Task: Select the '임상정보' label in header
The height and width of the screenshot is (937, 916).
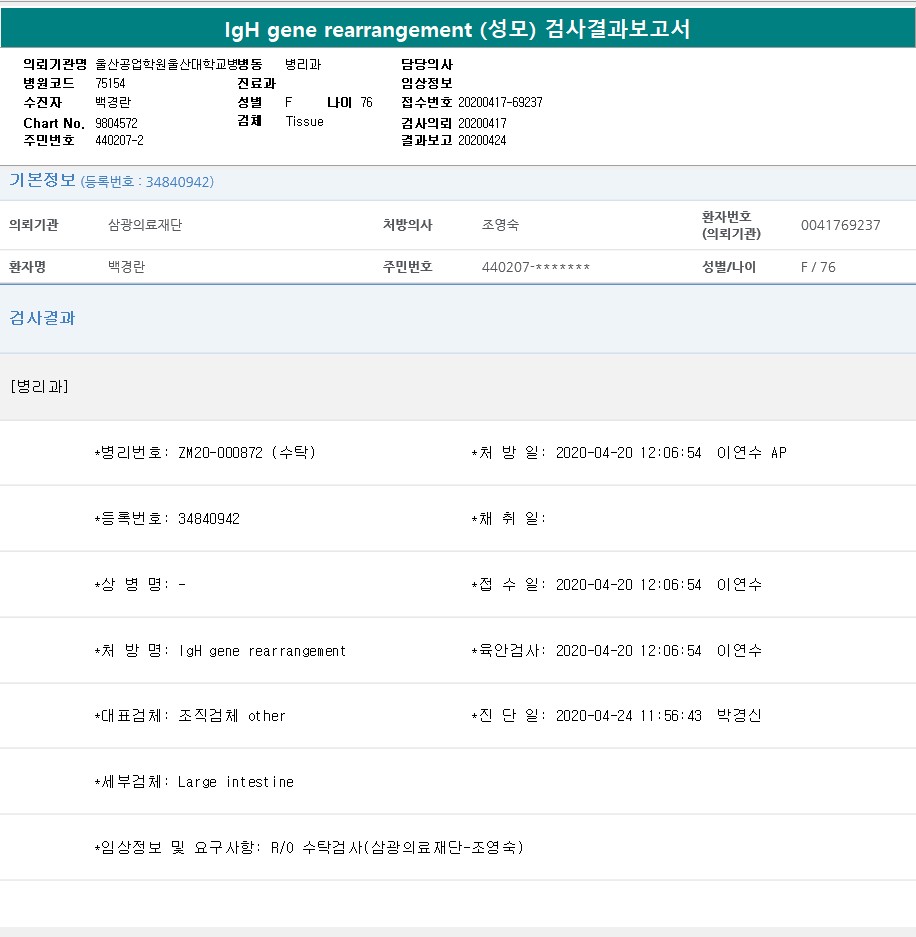Action: point(427,83)
